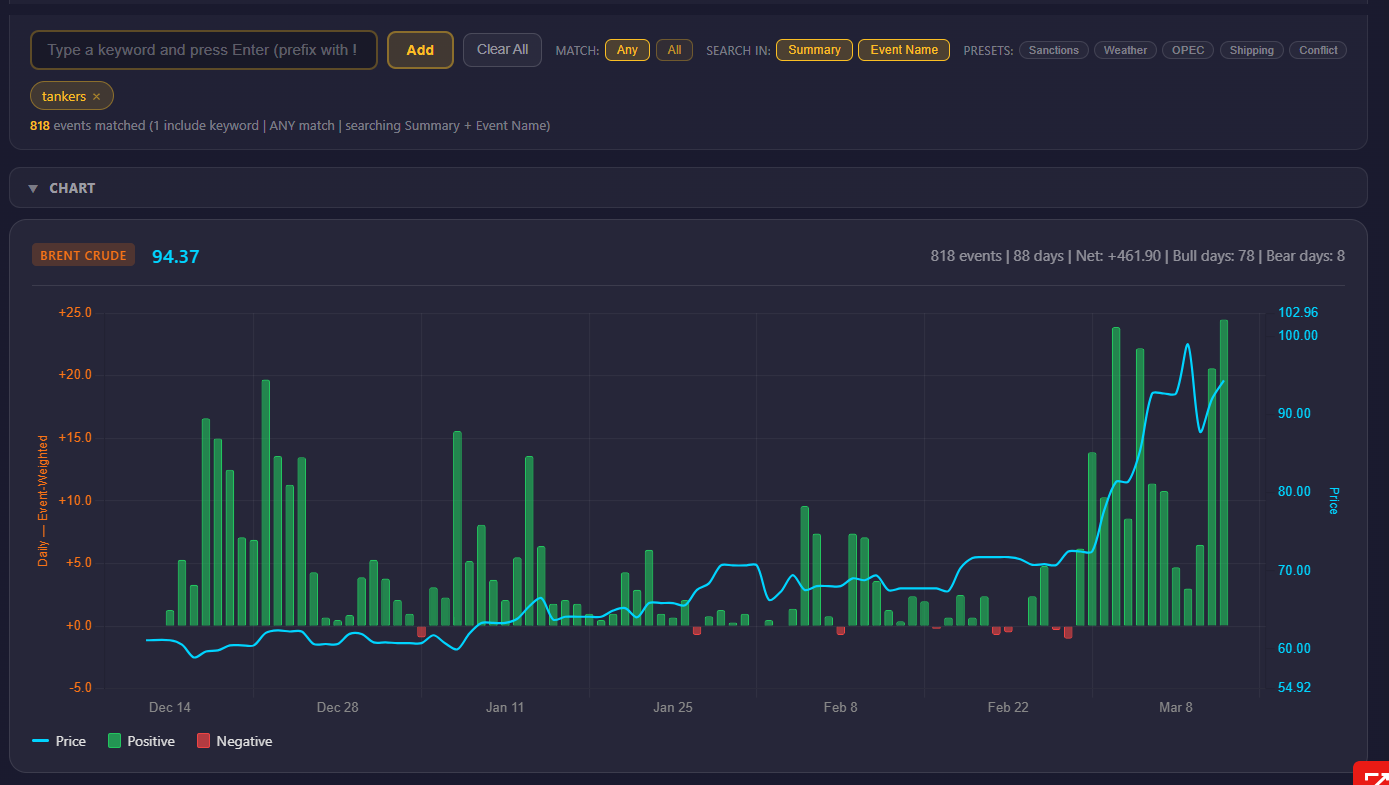Toggle the Positive legend green swatch
This screenshot has height=785, width=1389.
tap(115, 741)
